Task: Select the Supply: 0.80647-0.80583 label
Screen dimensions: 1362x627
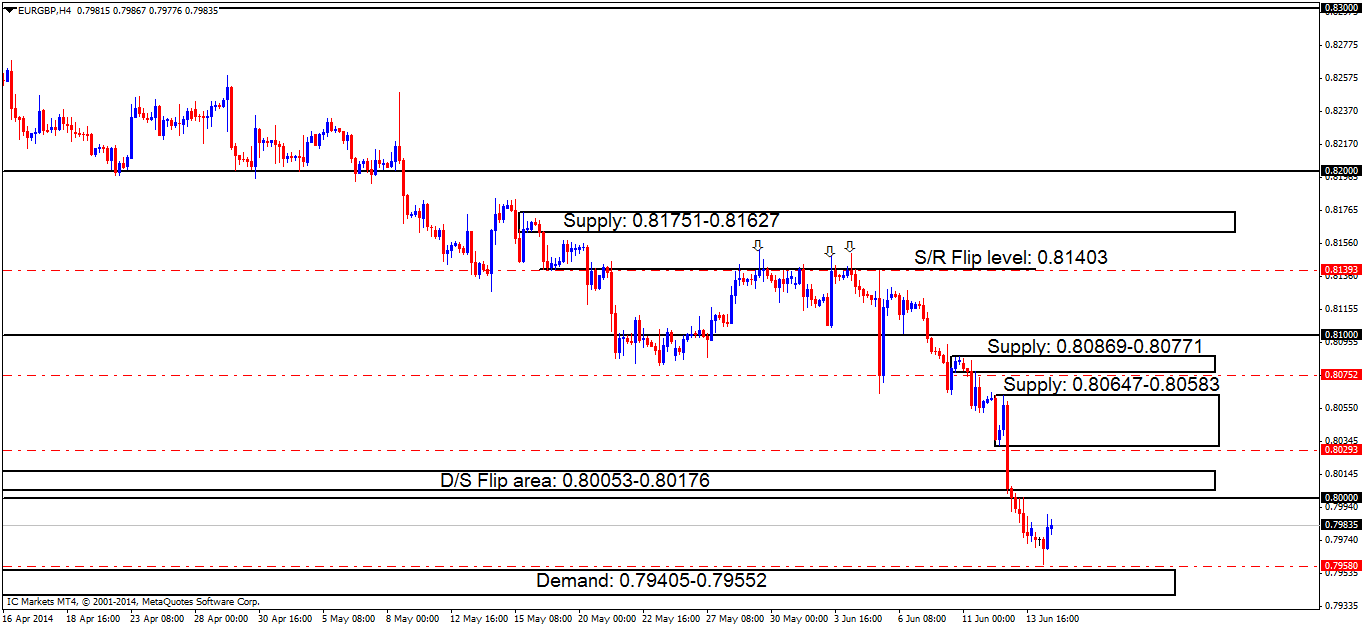Action: (x=1111, y=384)
